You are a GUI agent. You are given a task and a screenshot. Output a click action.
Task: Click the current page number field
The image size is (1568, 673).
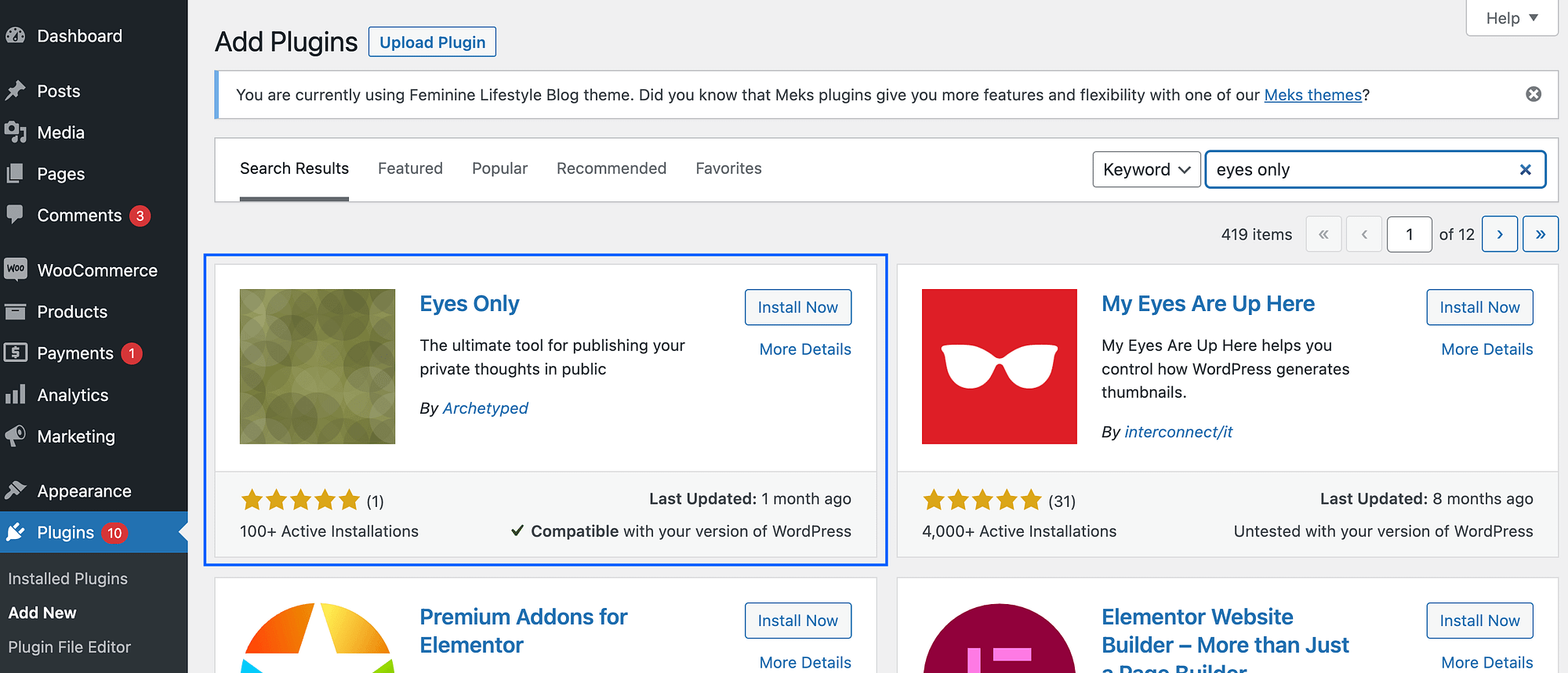tap(1409, 234)
